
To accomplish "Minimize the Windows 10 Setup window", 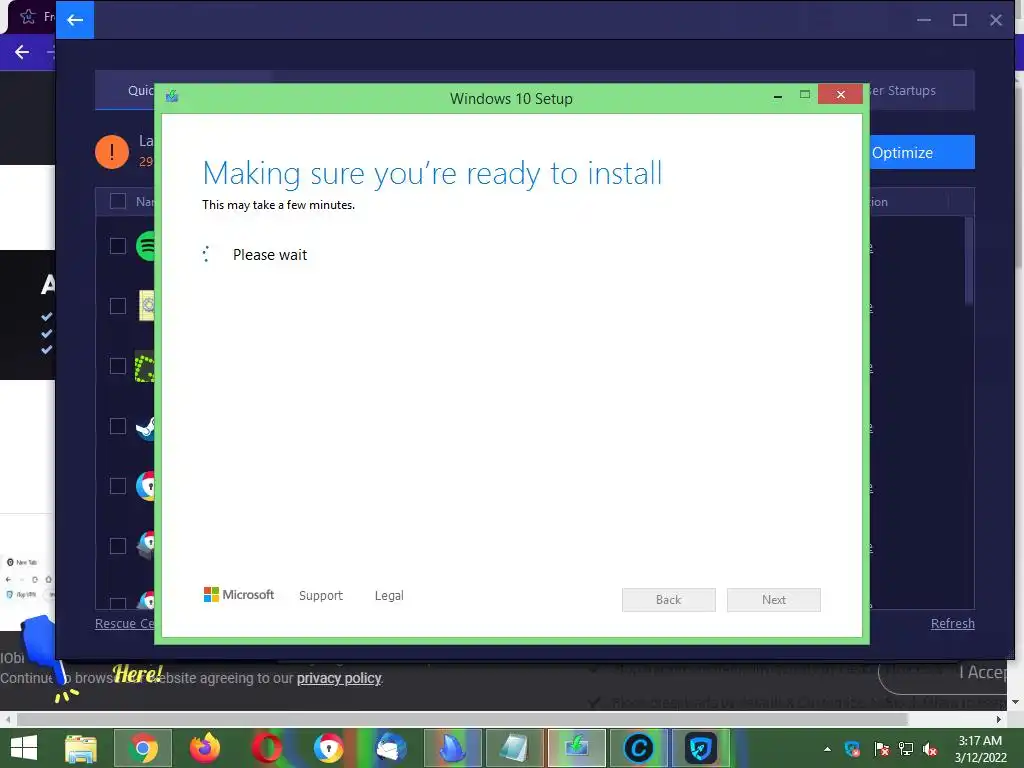I will click(x=778, y=95).
